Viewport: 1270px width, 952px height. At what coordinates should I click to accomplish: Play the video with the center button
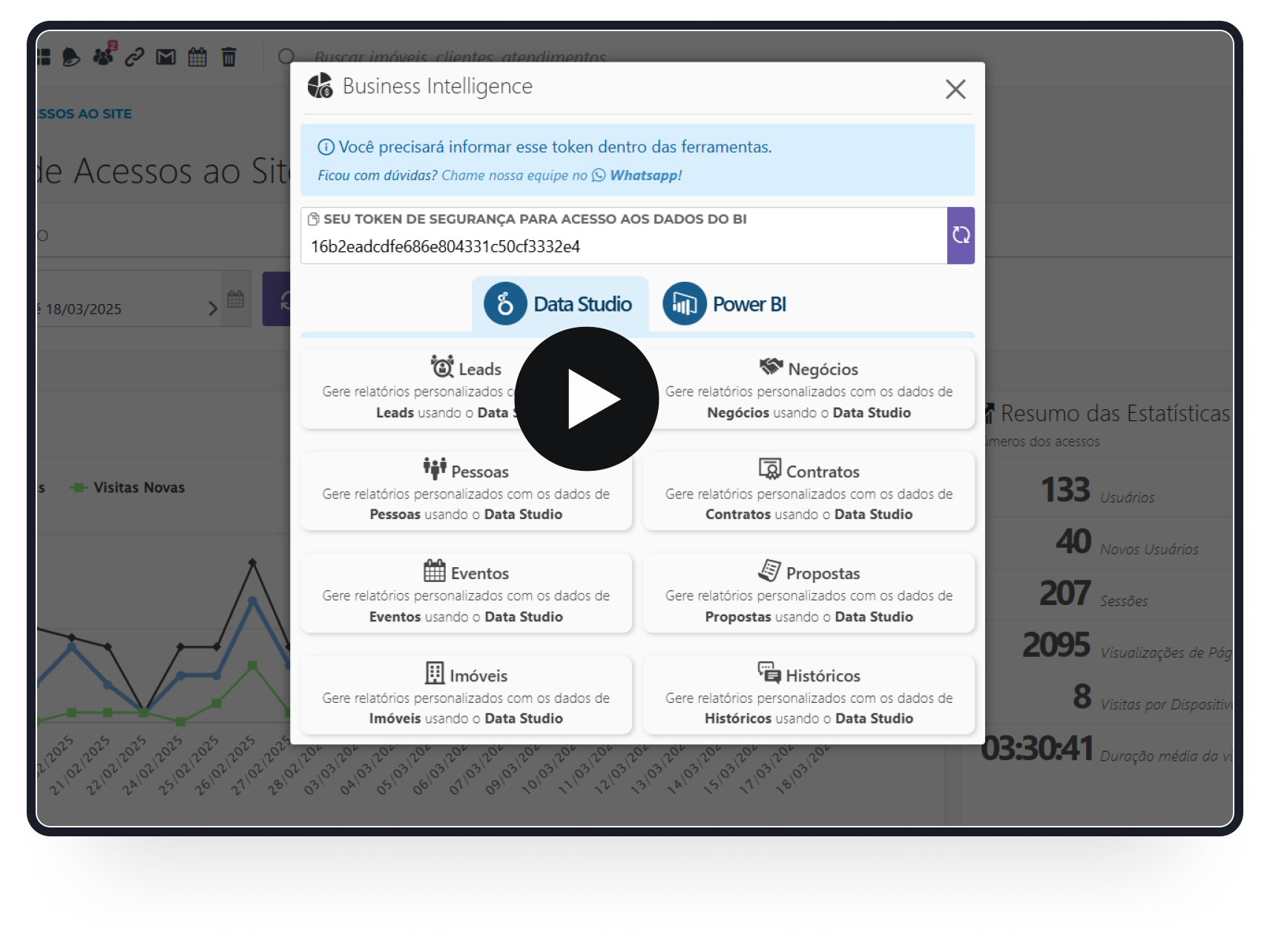click(586, 399)
